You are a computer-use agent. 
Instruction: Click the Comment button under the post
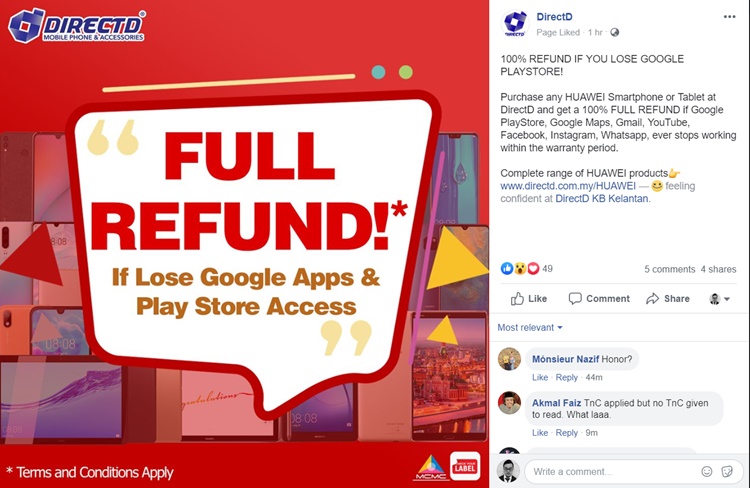click(599, 299)
